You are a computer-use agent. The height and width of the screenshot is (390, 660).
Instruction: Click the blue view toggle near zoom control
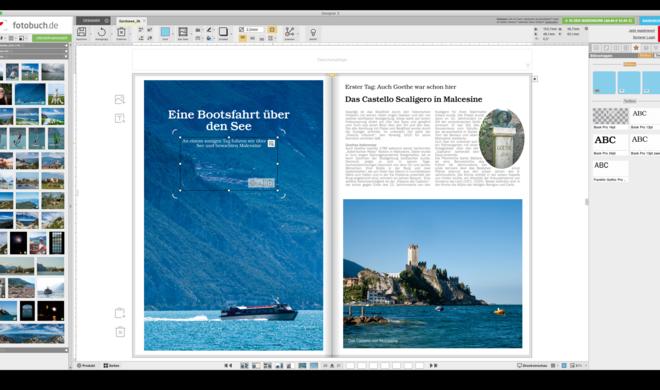pos(564,366)
